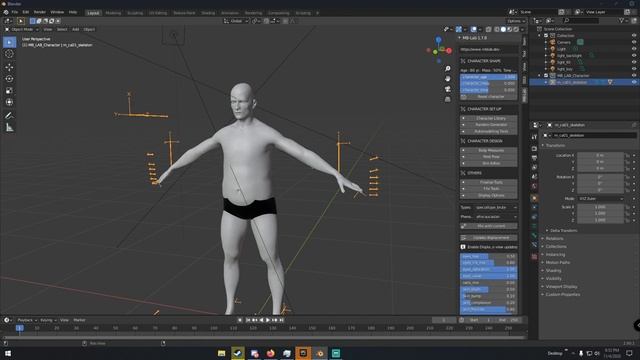Image resolution: width=640 pixels, height=360 pixels.
Task: Hide the selected skeleton object in outliner
Action: (634, 82)
